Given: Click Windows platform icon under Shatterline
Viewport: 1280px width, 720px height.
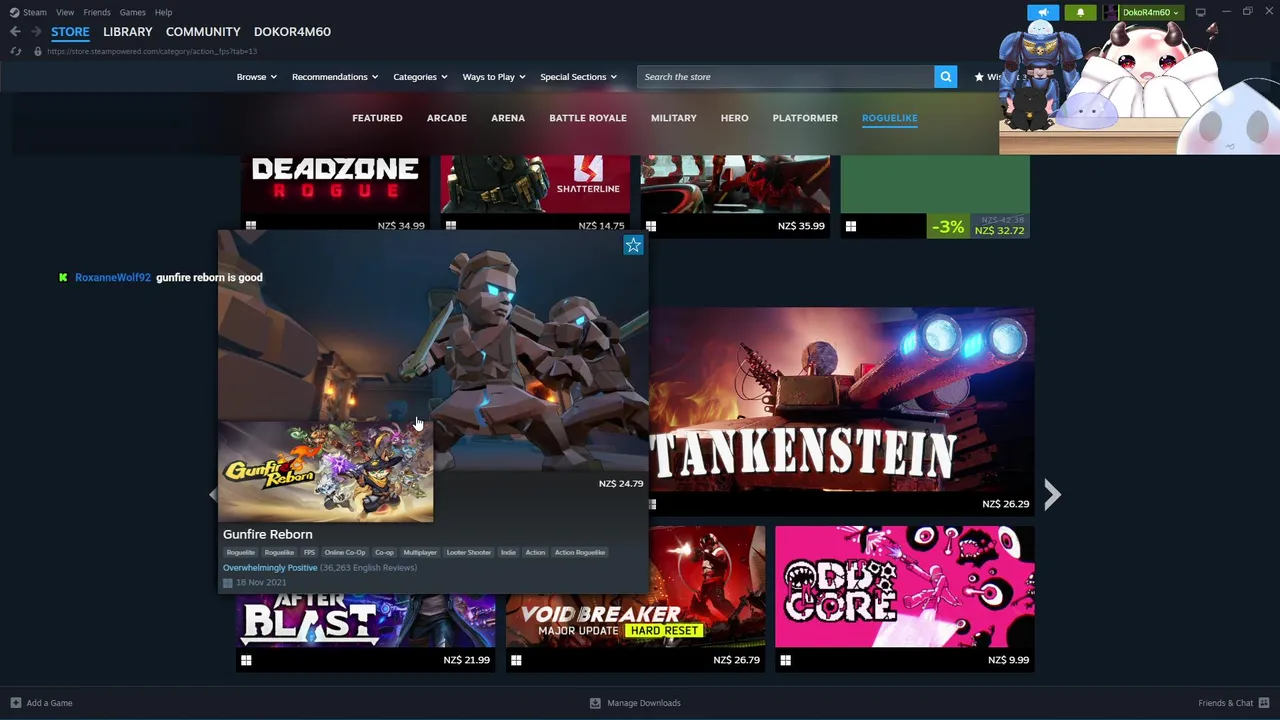Looking at the screenshot, I should [x=451, y=226].
